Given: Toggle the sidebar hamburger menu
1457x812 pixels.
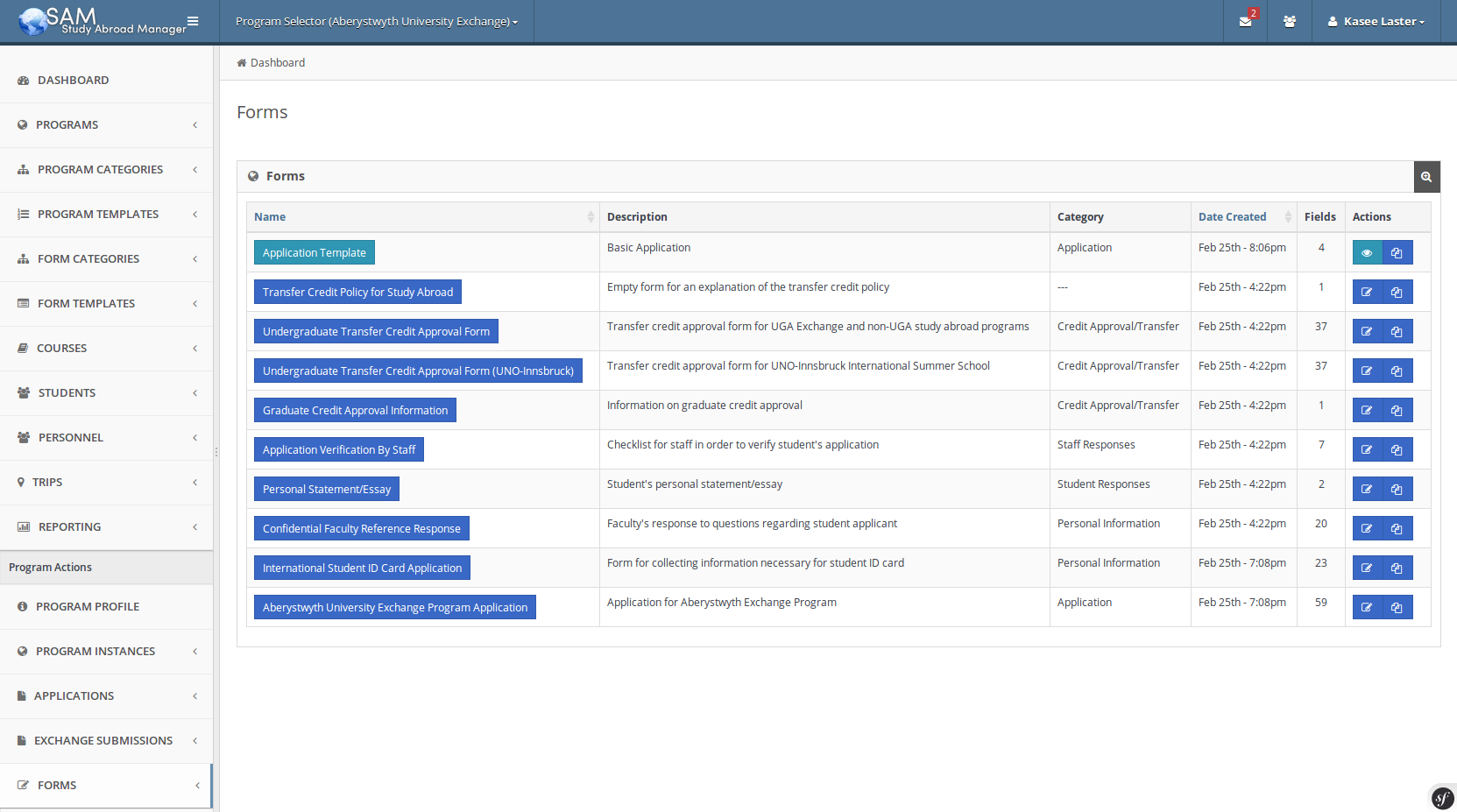Looking at the screenshot, I should point(193,21).
